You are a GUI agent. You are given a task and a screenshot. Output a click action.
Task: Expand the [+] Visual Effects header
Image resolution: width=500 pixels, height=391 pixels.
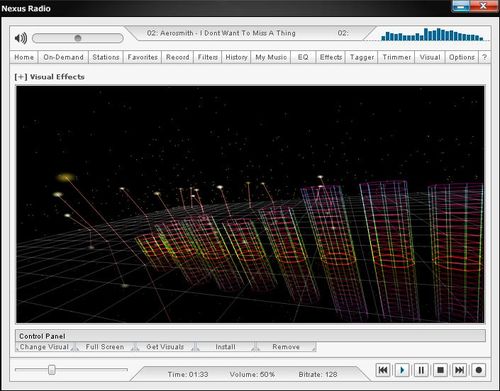tap(49, 77)
